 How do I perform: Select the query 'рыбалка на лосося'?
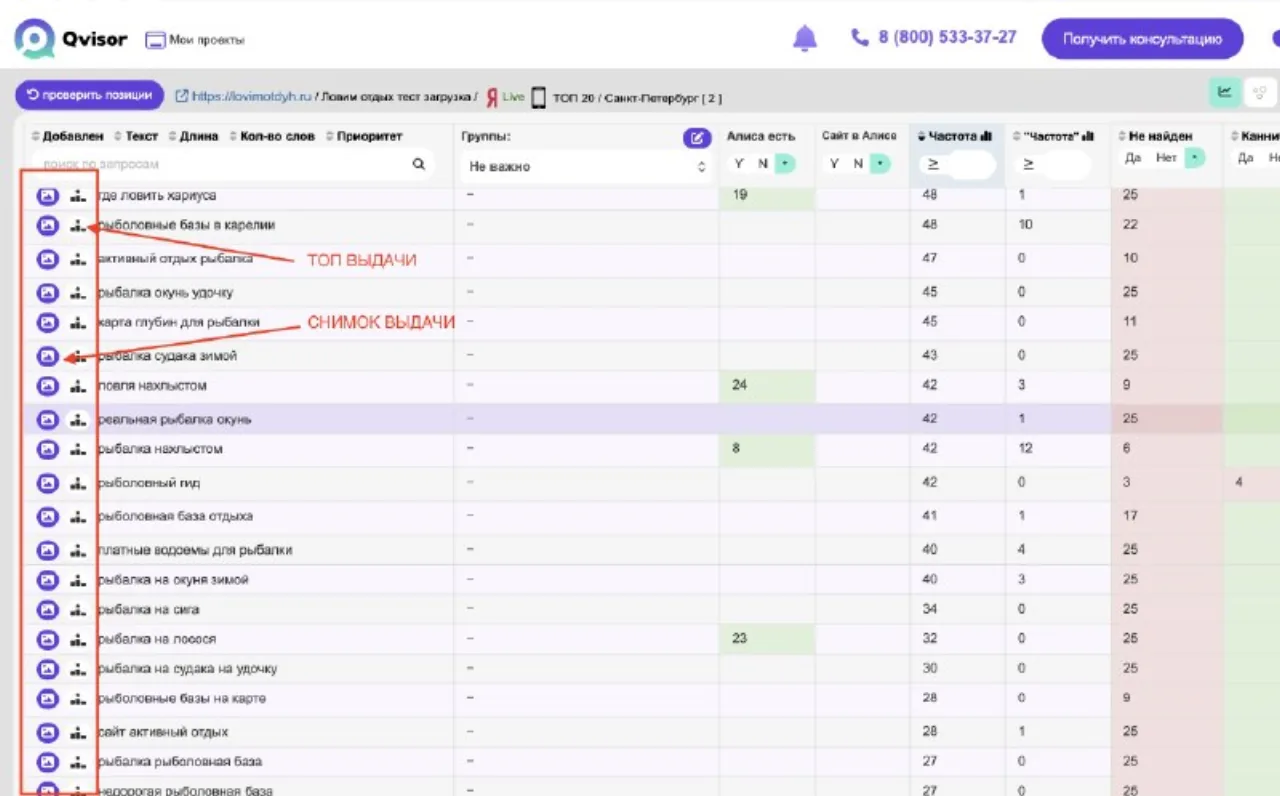click(158, 639)
